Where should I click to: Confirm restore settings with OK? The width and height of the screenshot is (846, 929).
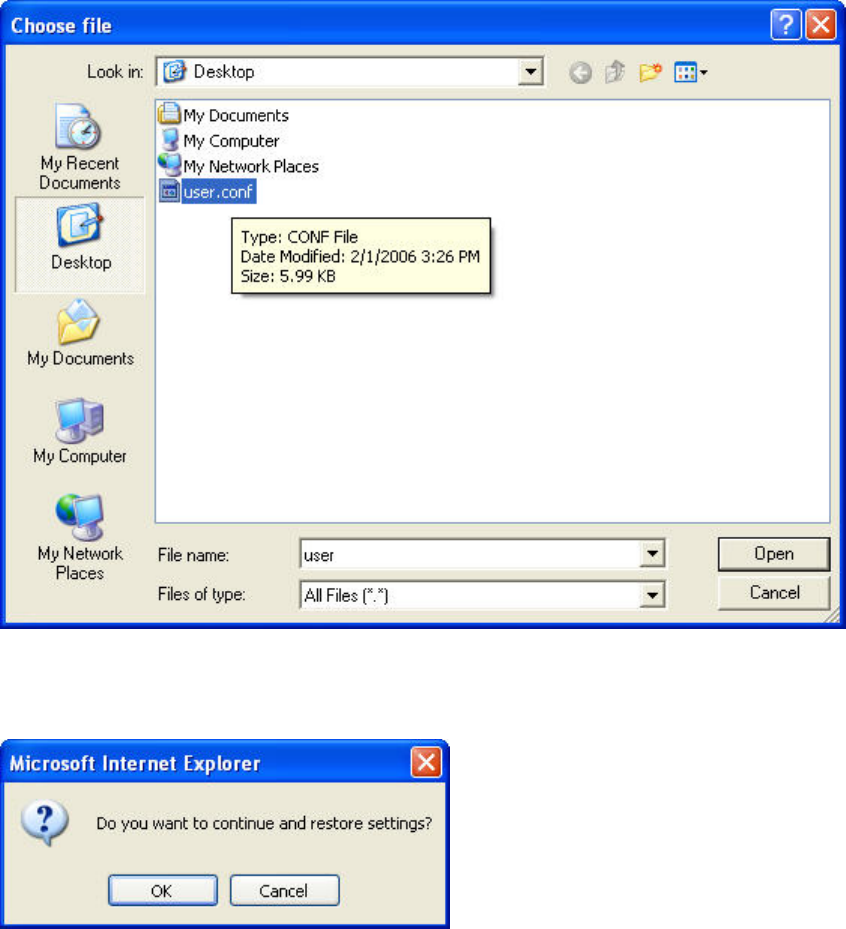(x=162, y=890)
